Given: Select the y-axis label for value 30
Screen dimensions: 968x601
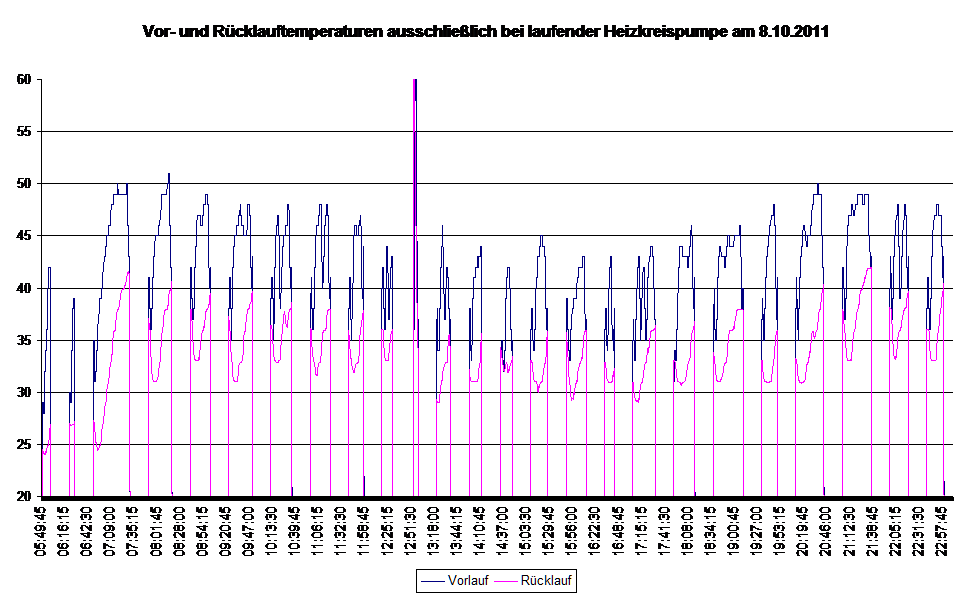Looking at the screenshot, I should coord(27,392).
